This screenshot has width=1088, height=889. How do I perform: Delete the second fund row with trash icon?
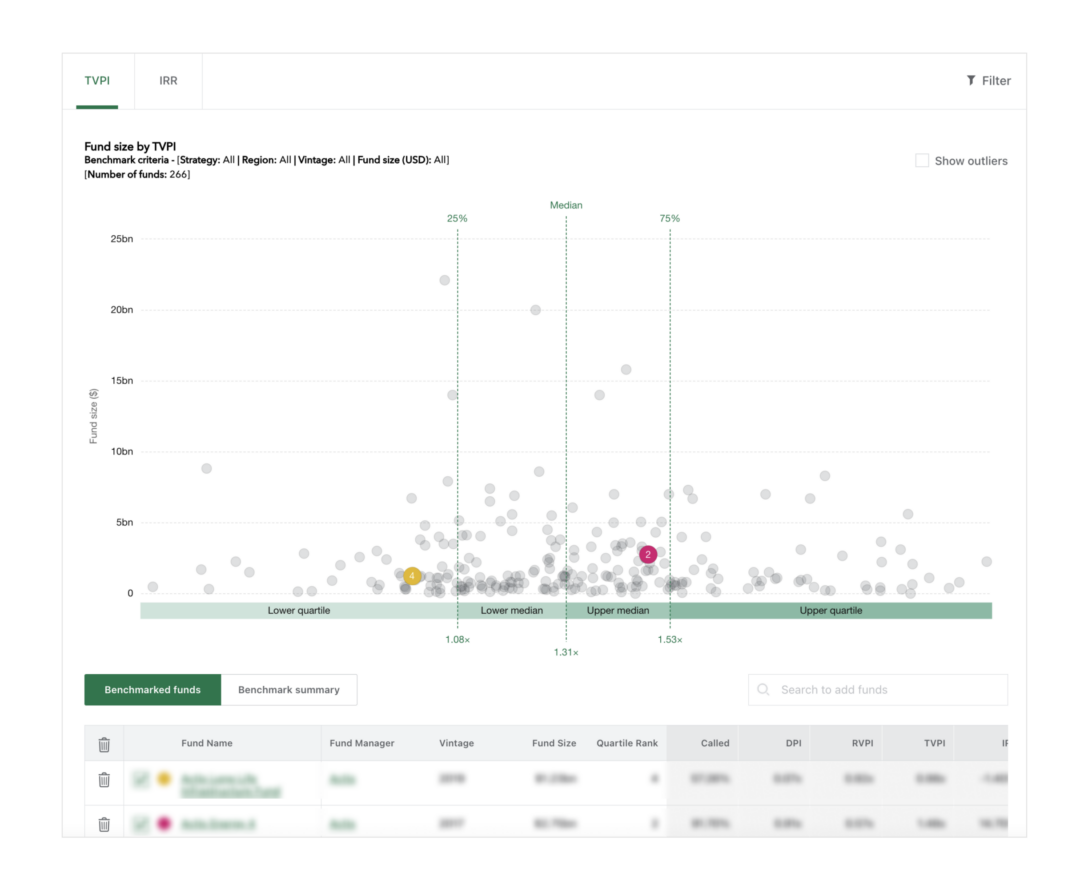(104, 825)
